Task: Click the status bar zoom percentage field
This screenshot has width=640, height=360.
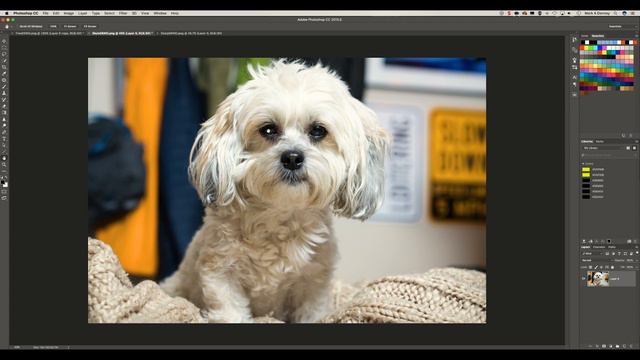Action: 17,347
